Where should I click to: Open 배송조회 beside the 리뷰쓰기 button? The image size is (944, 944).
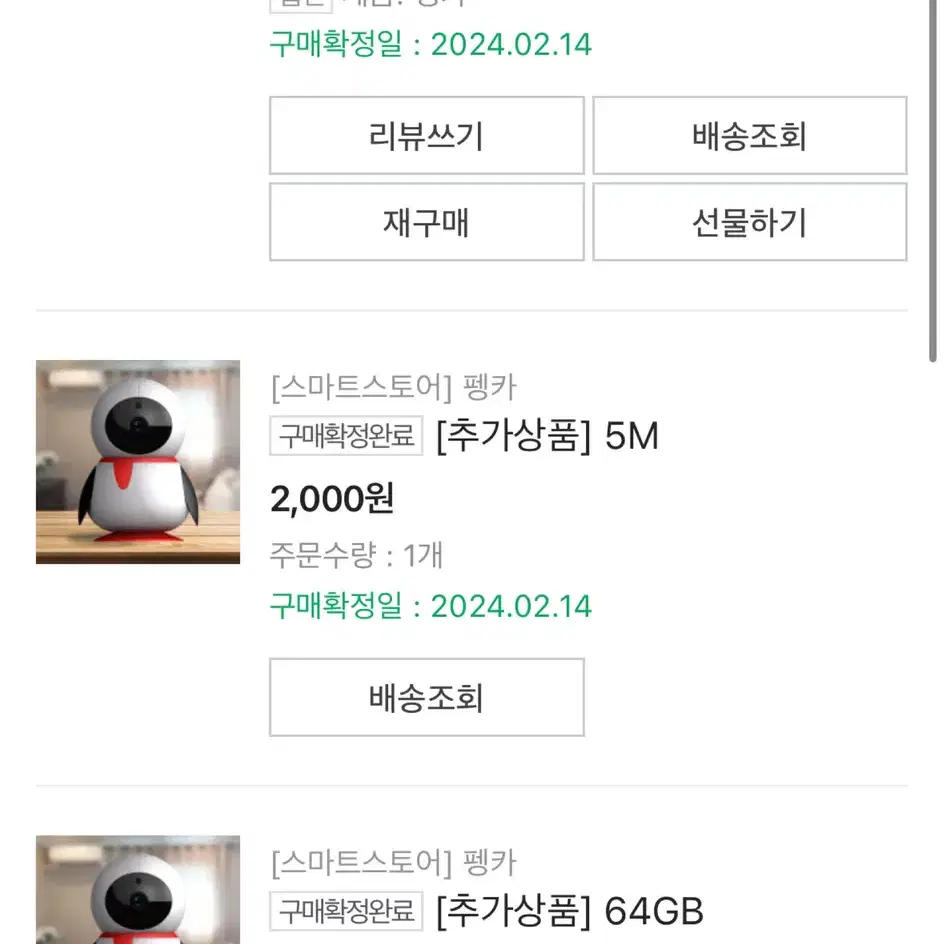click(x=750, y=135)
